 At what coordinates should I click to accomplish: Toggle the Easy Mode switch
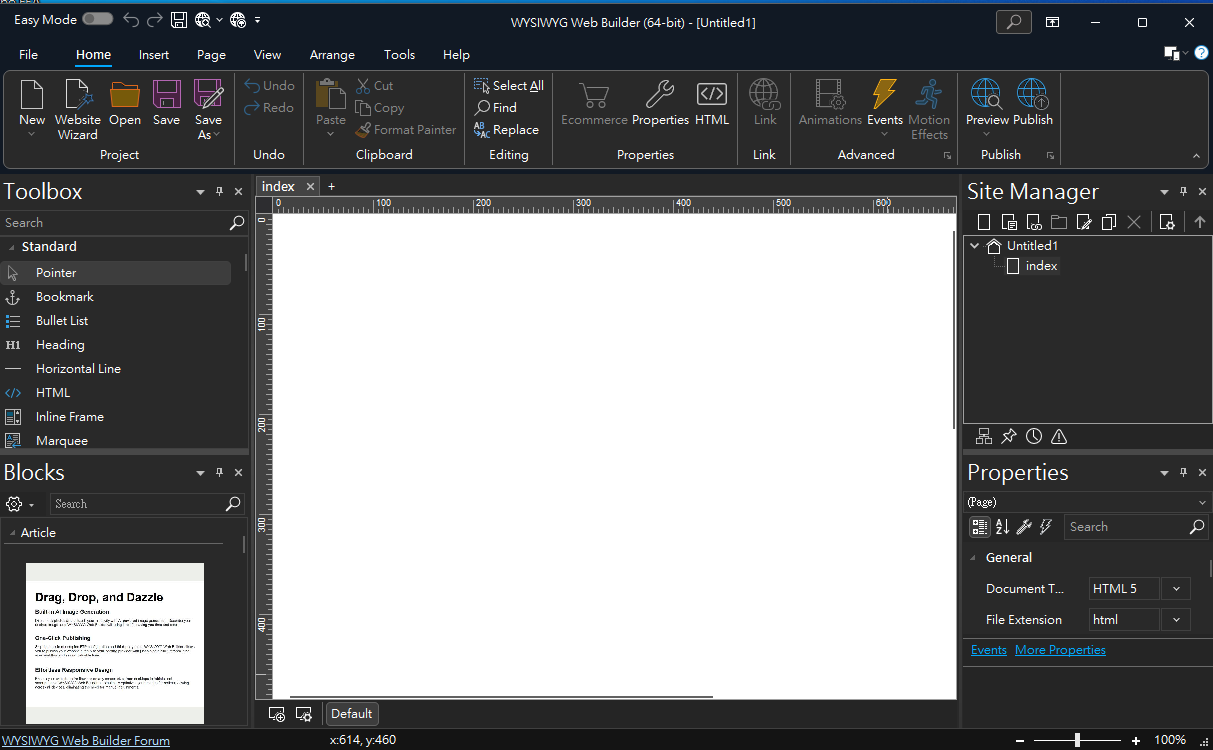pos(97,19)
